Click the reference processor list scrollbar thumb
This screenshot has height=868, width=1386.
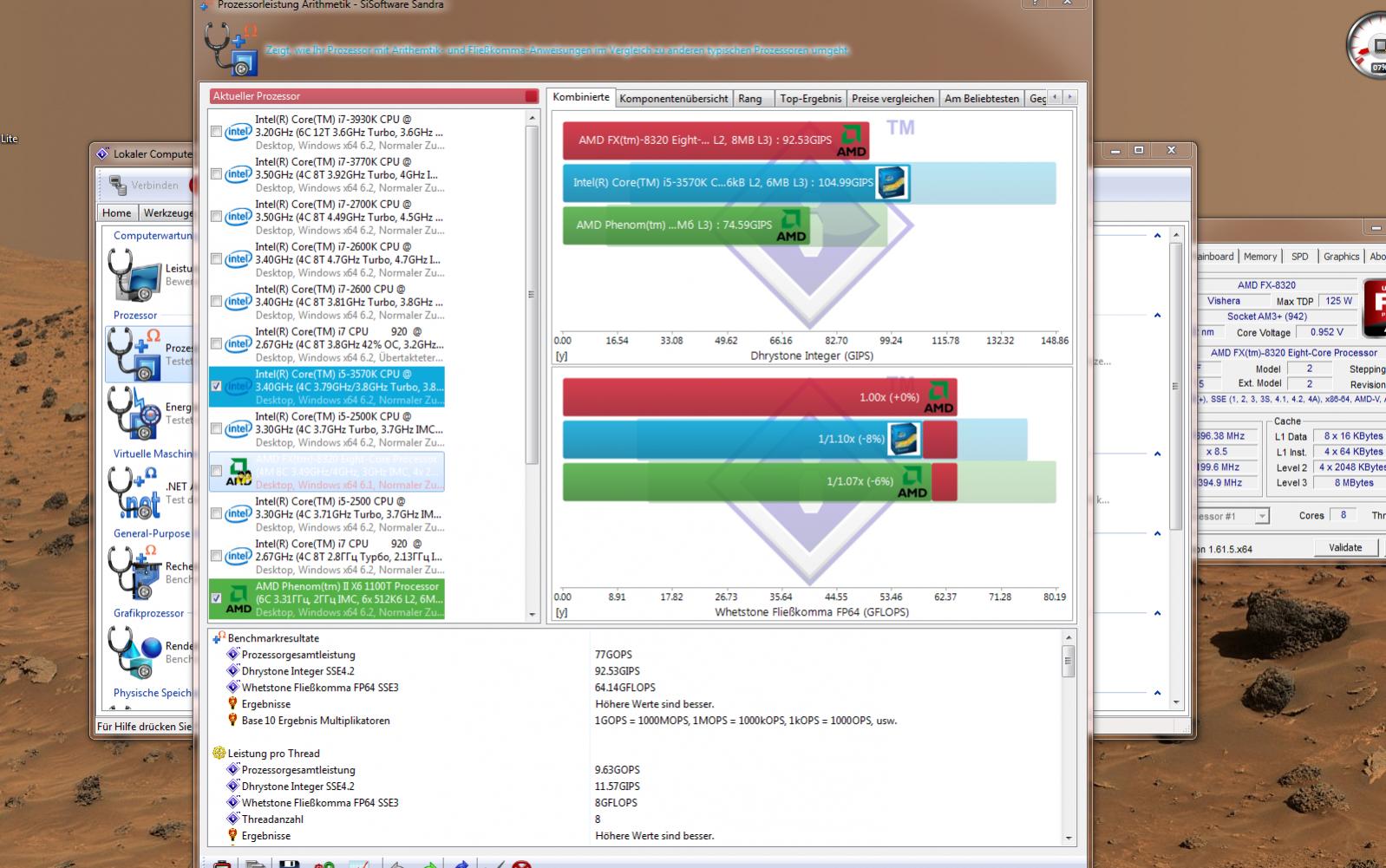coord(533,295)
